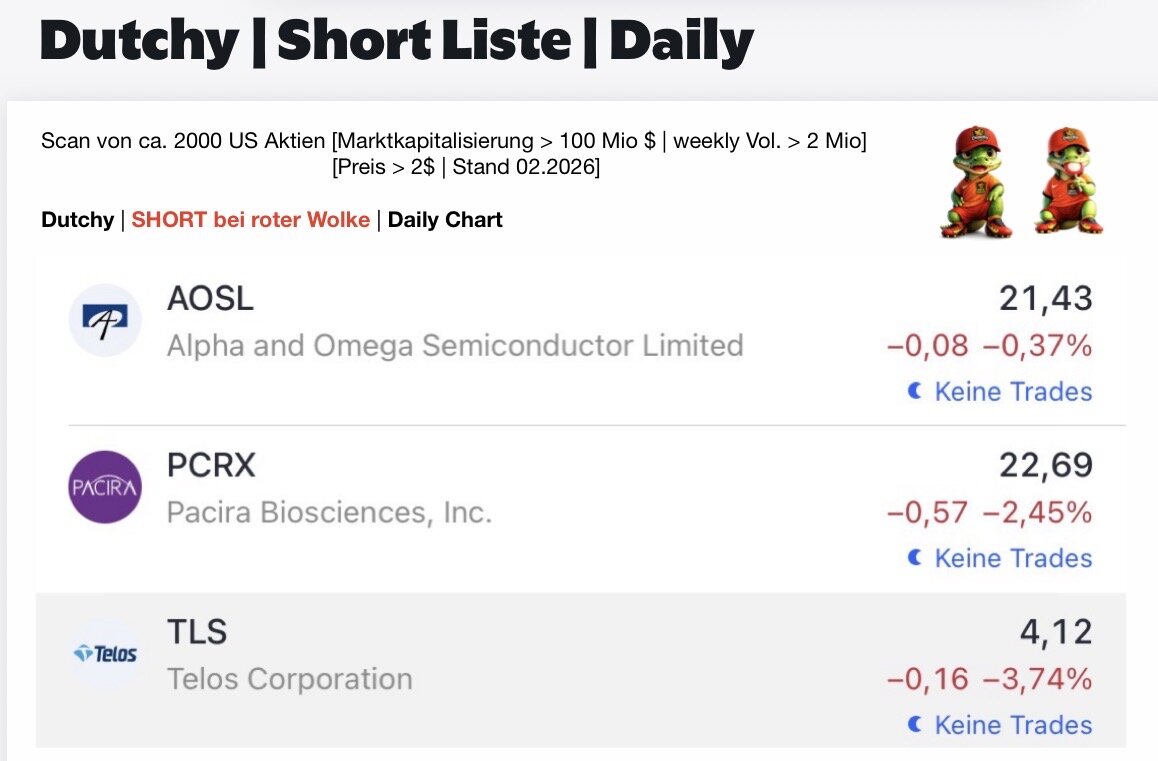Click 'Keine Trades' for Pacira

coord(1013,558)
